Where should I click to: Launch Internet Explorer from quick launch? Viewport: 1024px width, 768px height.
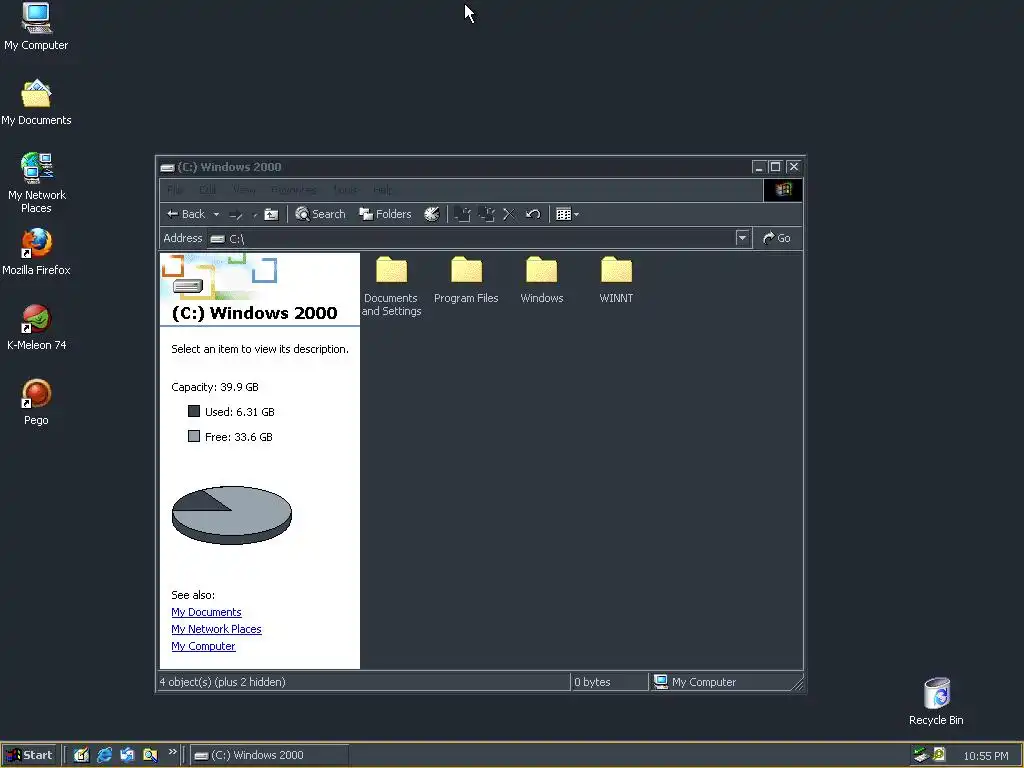point(104,755)
